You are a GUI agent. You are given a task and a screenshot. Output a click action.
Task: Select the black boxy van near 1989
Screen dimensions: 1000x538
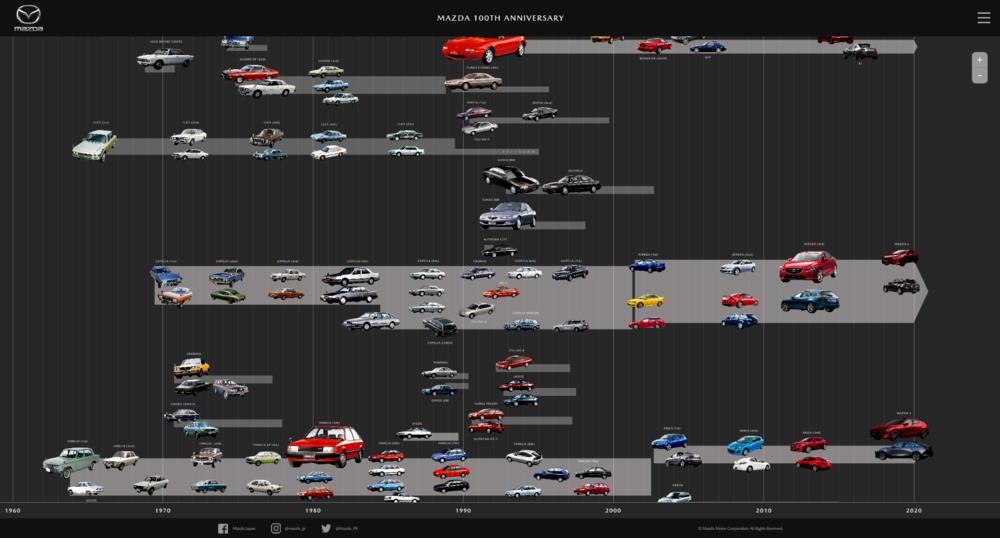click(440, 326)
